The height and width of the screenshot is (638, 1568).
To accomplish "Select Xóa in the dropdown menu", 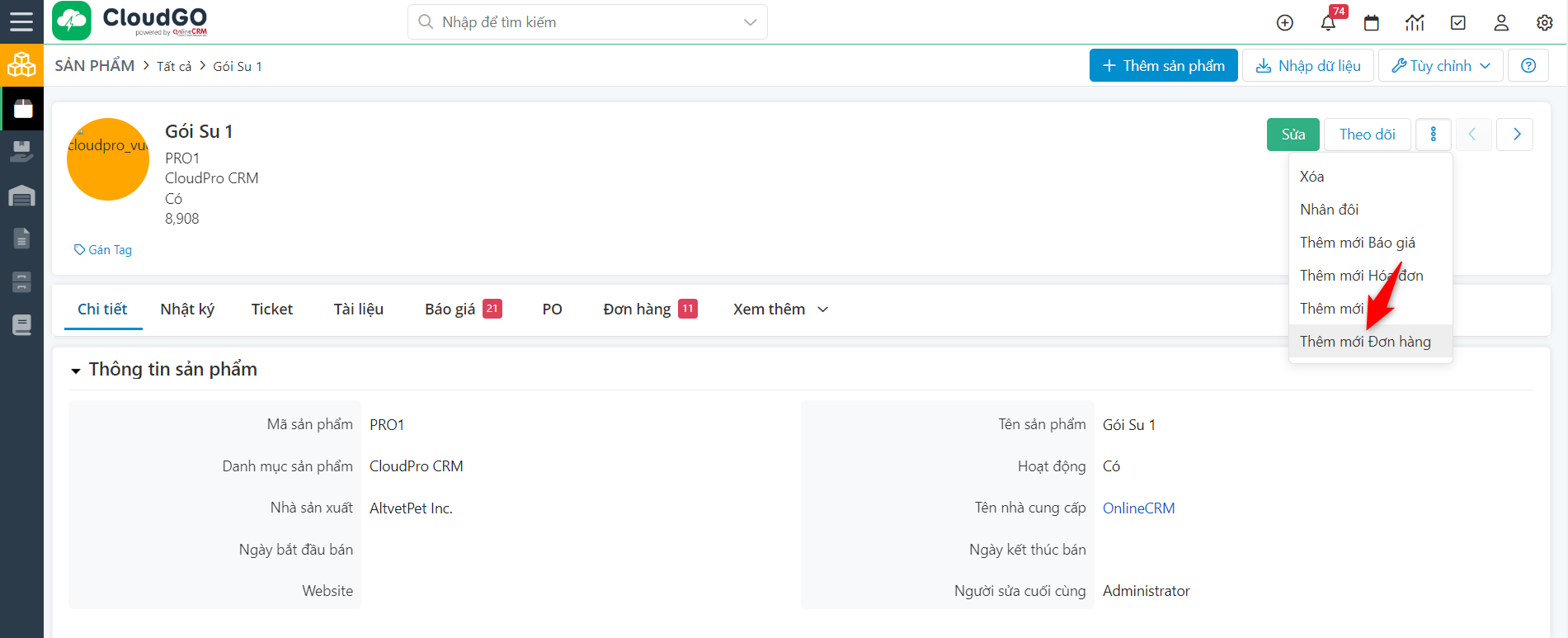I will [1371, 177].
